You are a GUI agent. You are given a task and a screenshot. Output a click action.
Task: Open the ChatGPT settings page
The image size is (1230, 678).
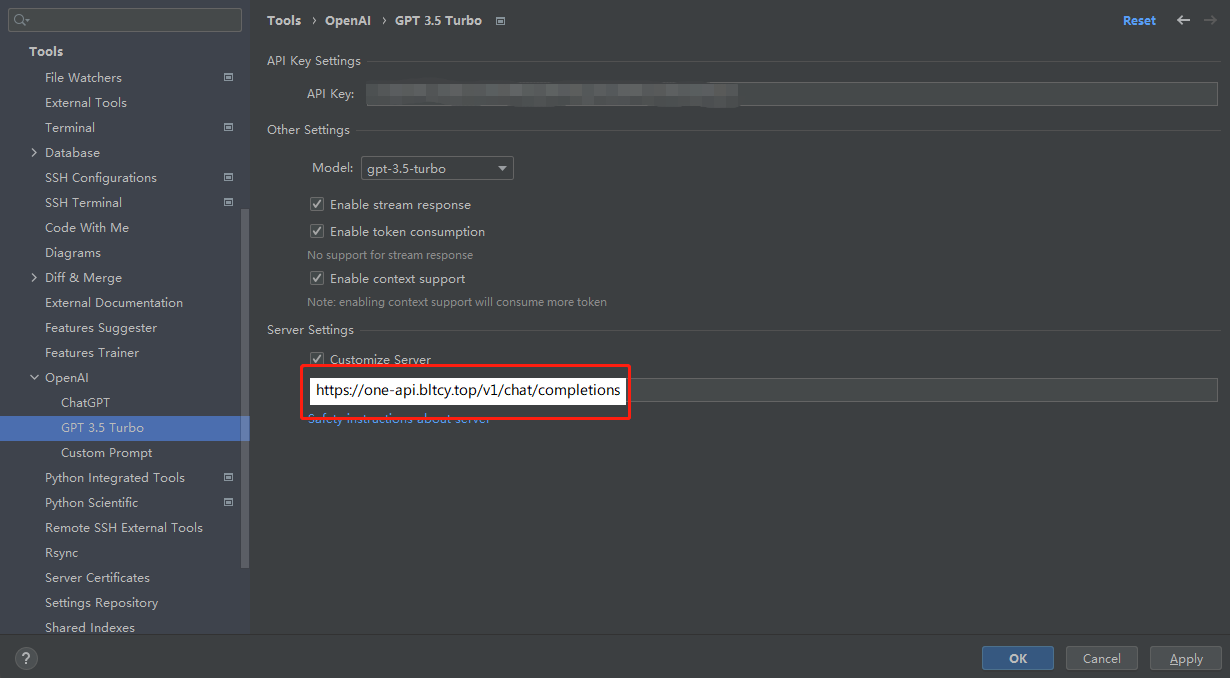tap(85, 402)
